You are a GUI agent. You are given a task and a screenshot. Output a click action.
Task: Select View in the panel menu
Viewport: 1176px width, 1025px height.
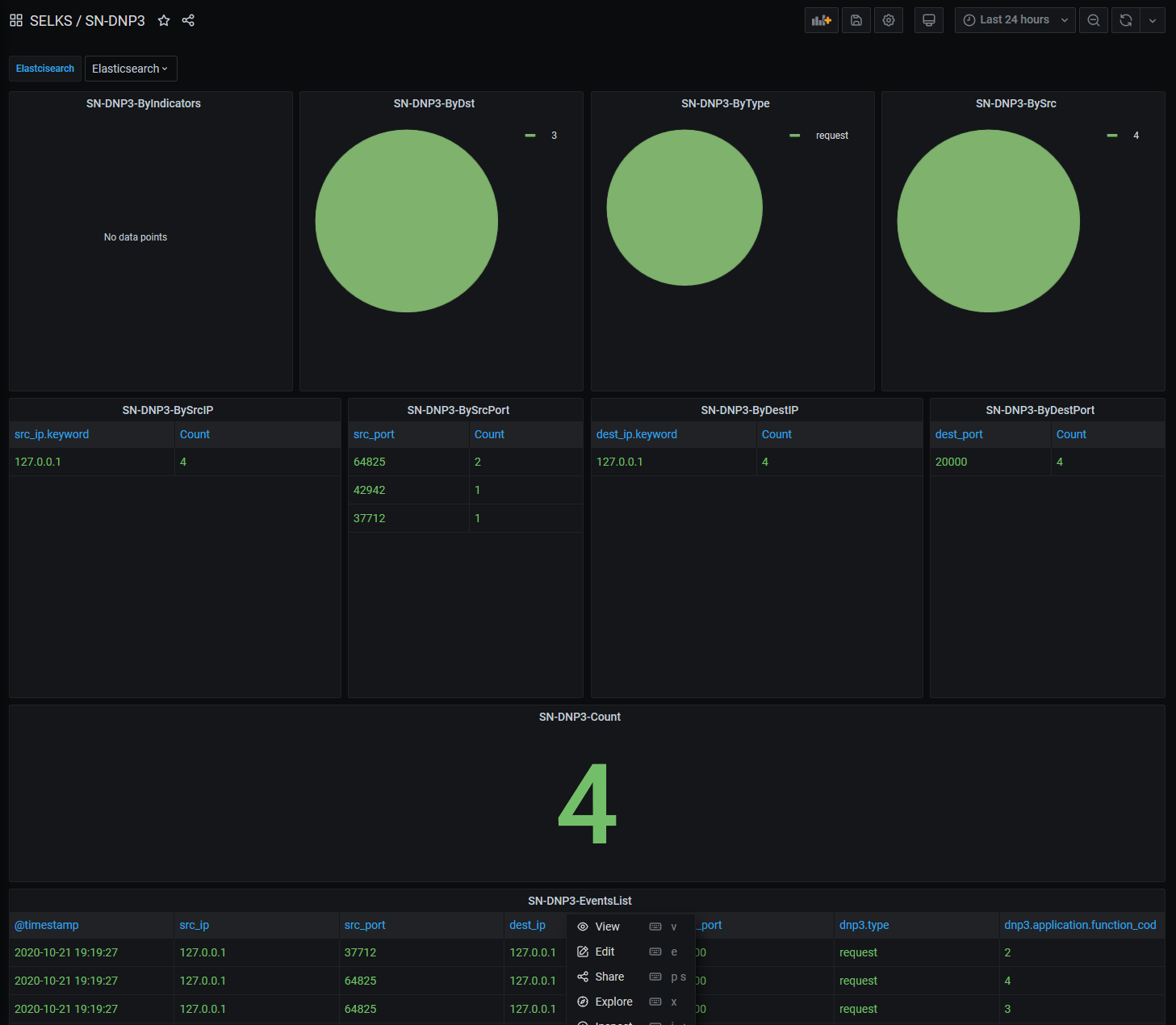pos(607,927)
